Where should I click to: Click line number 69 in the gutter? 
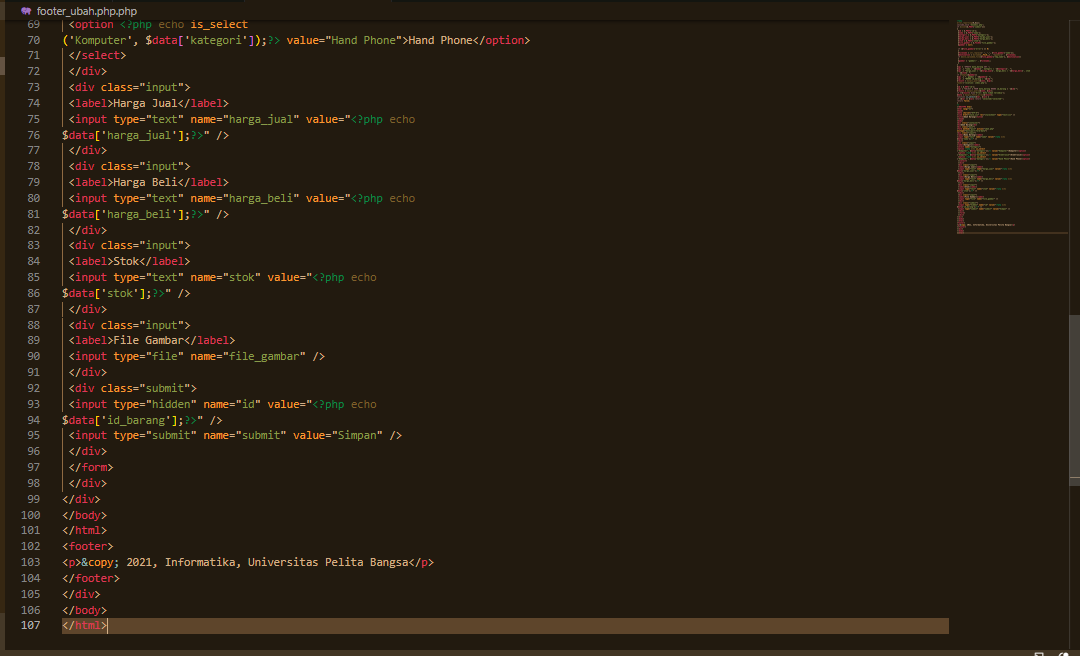(x=33, y=23)
